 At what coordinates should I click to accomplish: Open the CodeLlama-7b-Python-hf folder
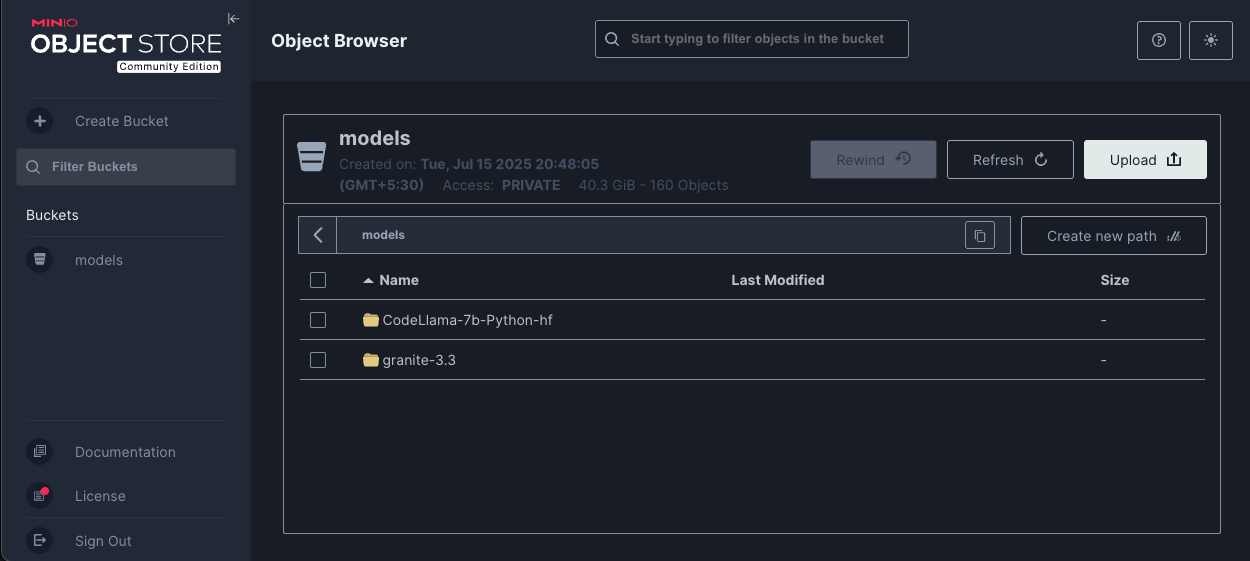click(467, 320)
